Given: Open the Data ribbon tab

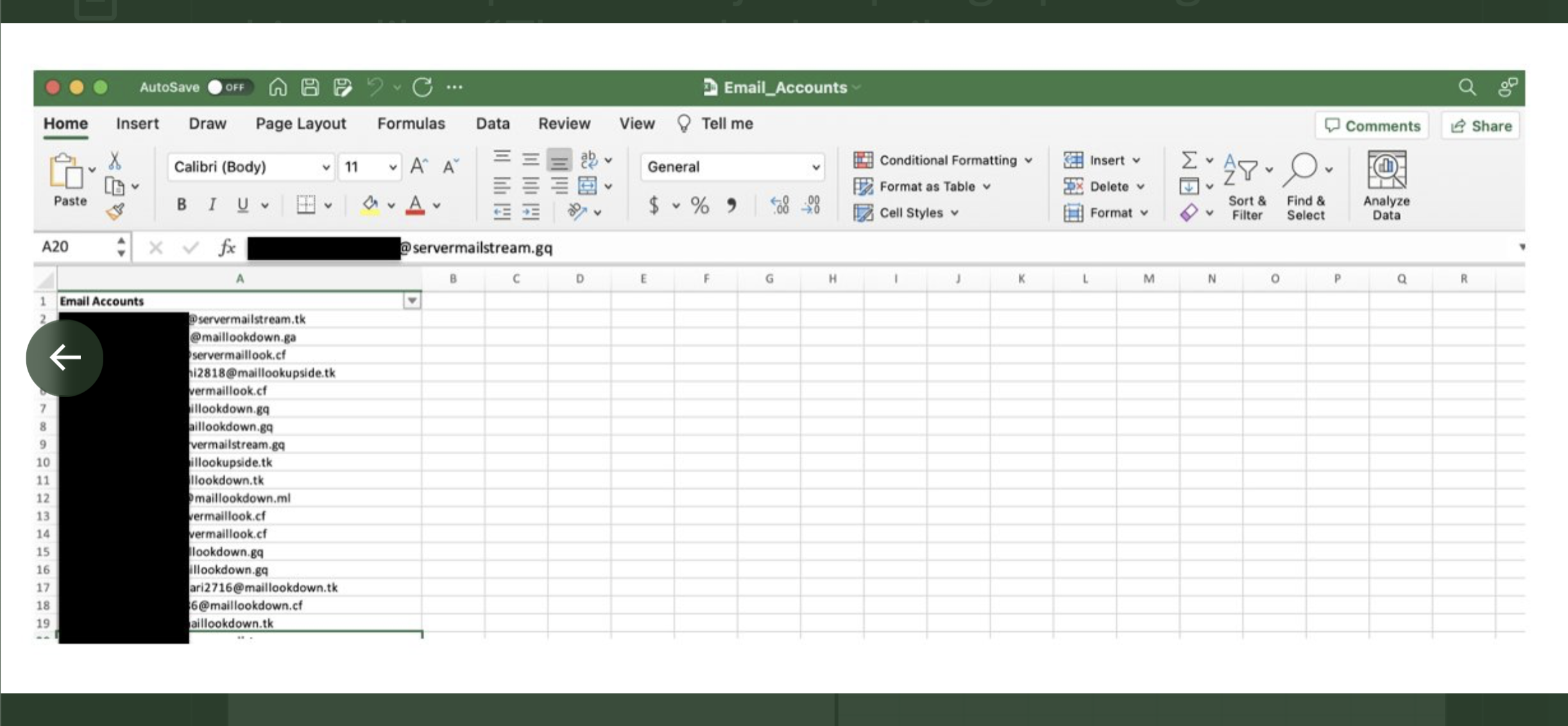Looking at the screenshot, I should (493, 124).
